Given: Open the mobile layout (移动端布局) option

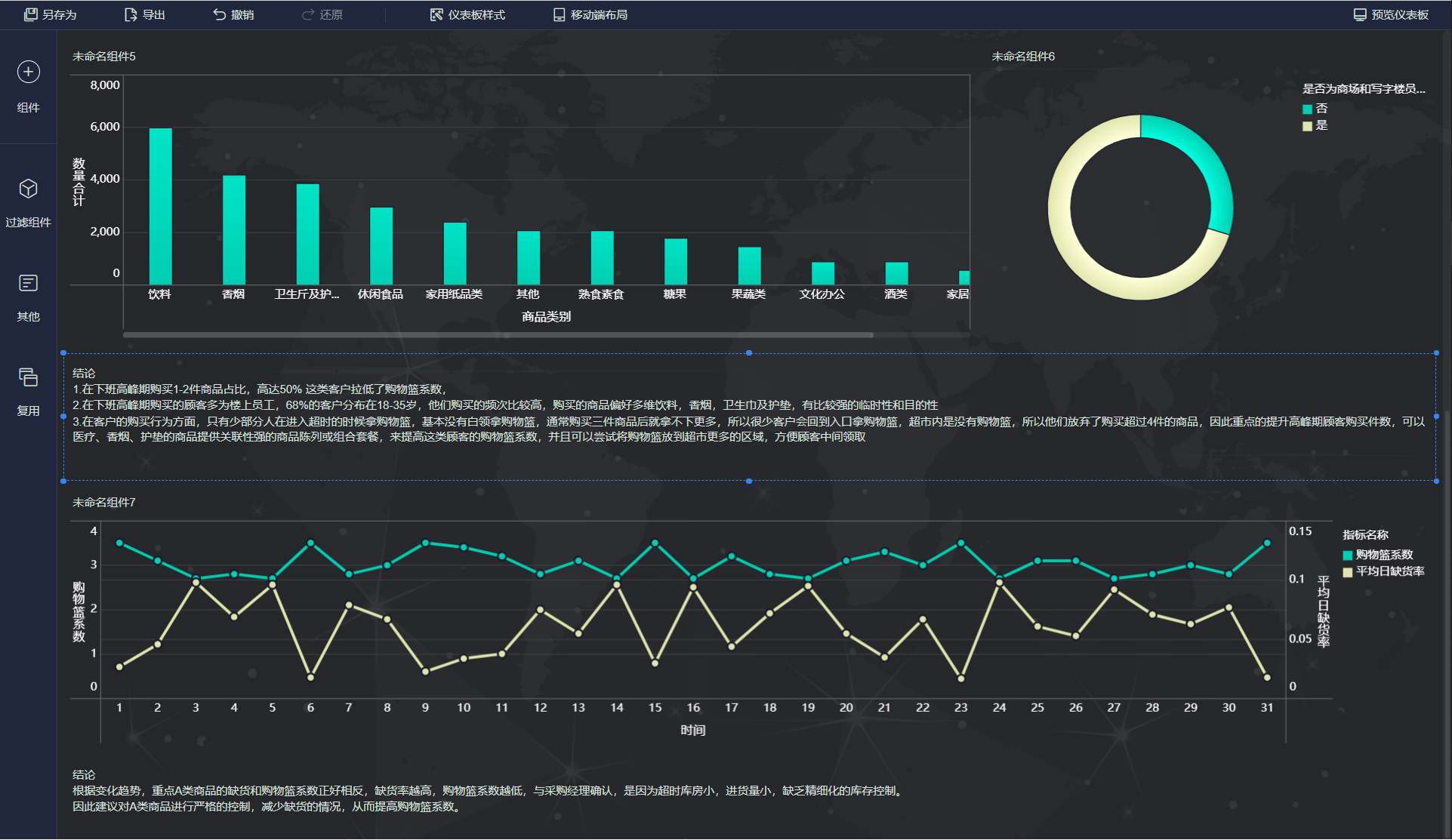Looking at the screenshot, I should pos(590,14).
